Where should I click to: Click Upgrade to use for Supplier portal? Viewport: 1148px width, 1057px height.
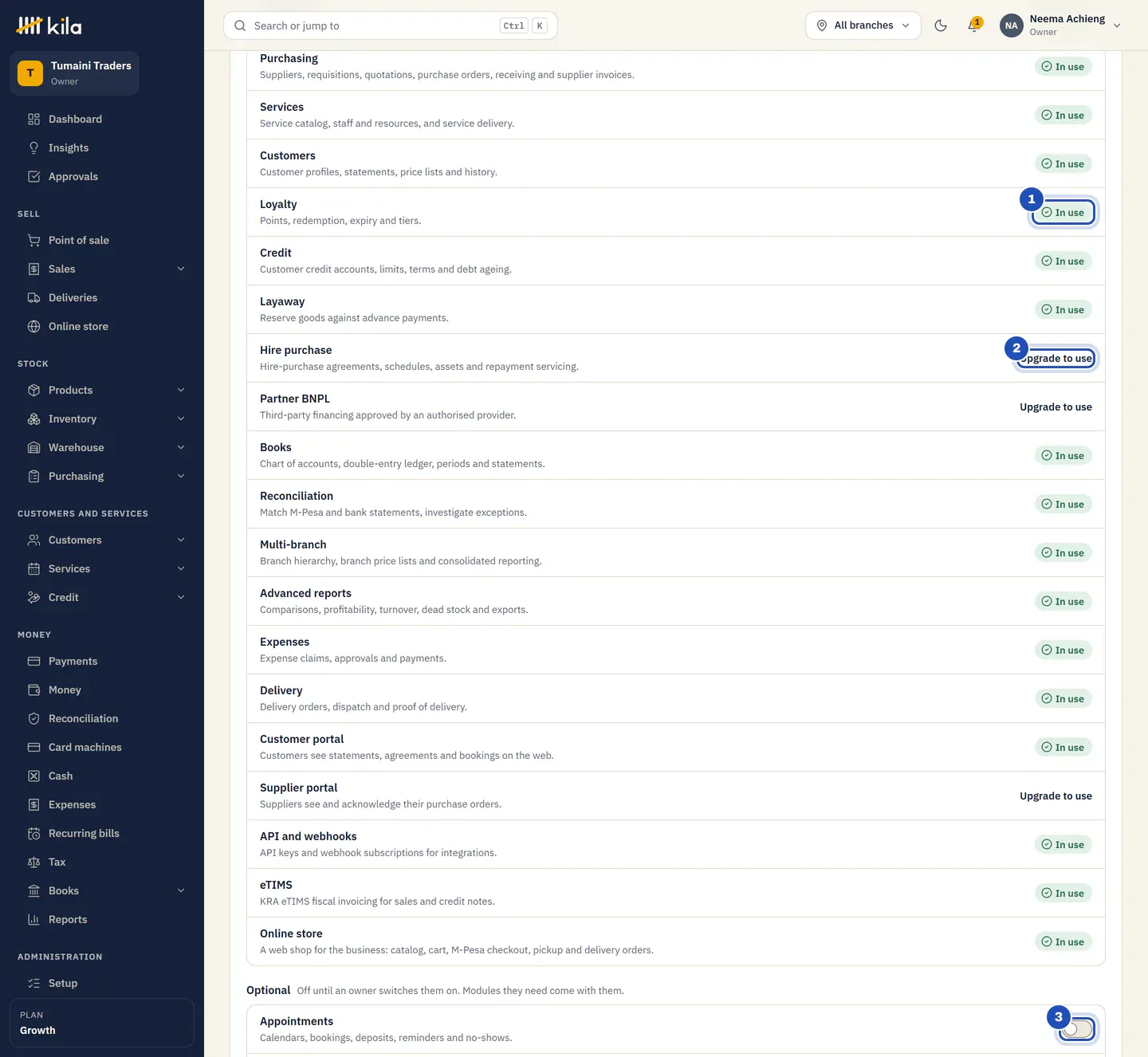(1056, 796)
